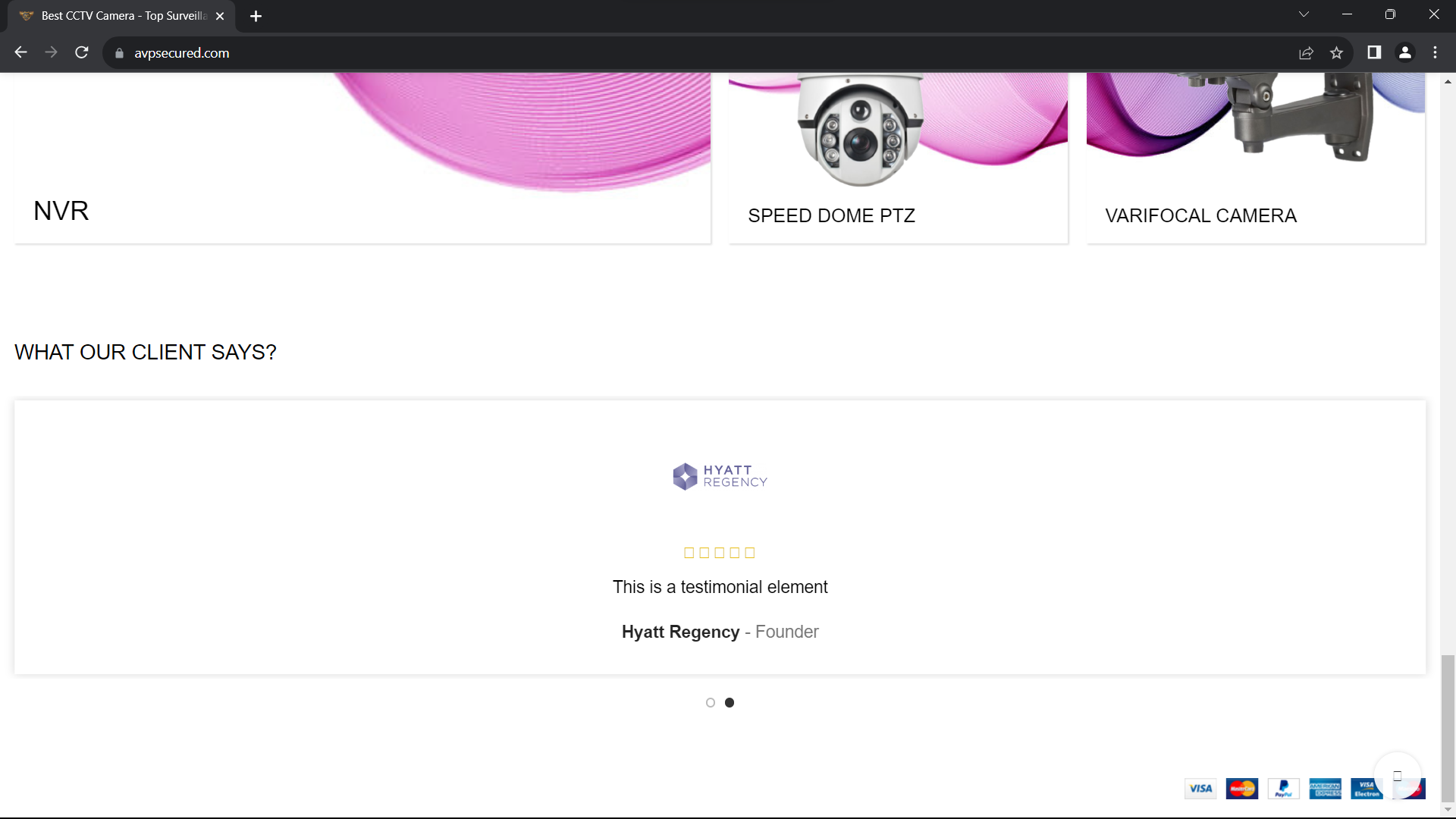Expand the tab search dropdown
The width and height of the screenshot is (1456, 819).
coord(1304,14)
